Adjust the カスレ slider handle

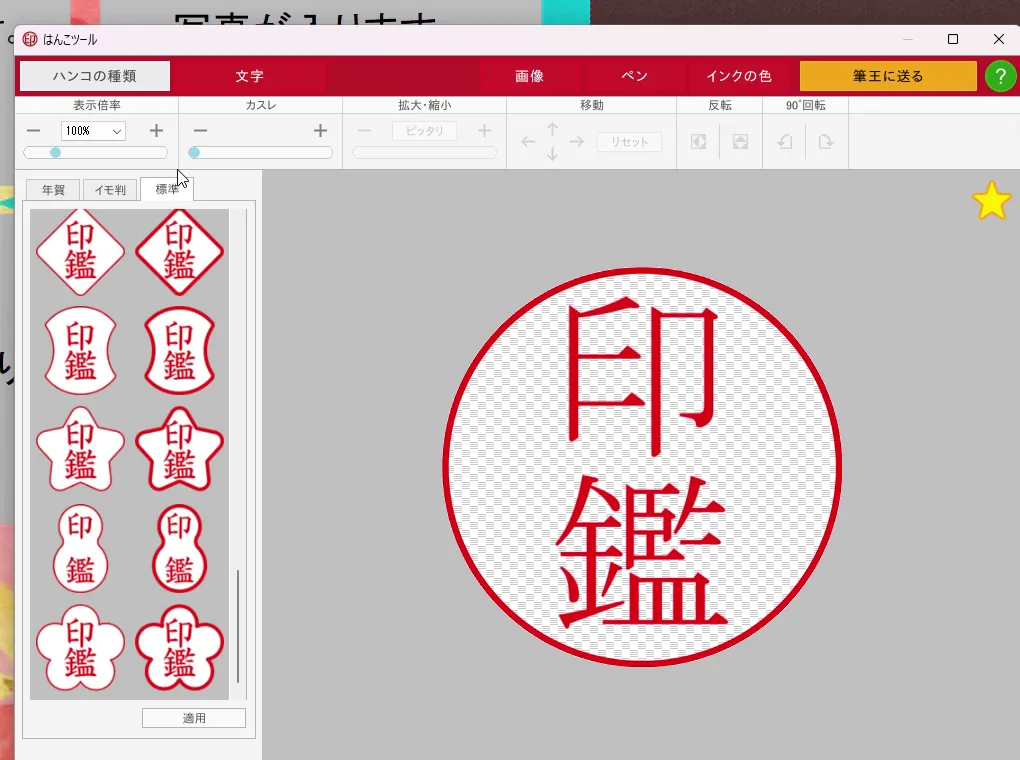(194, 152)
